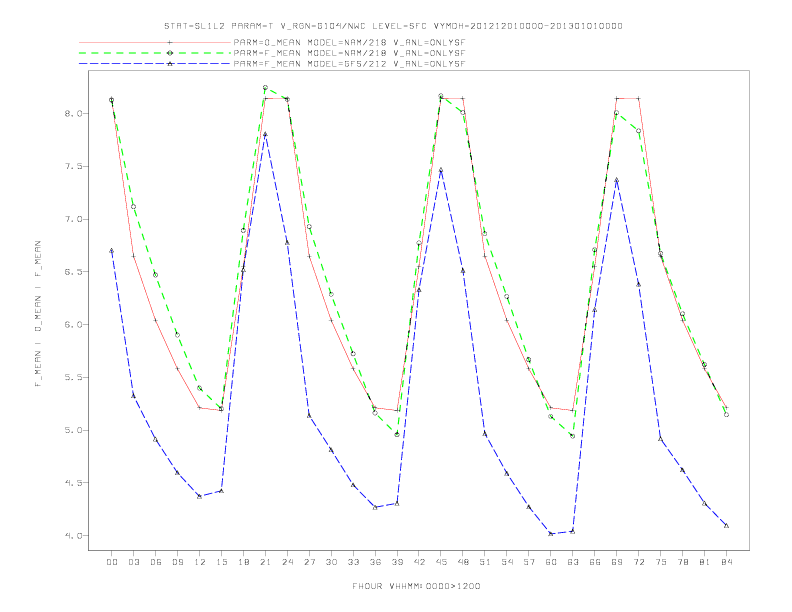The image size is (792, 612).
Task: Select the blue F_MEAN GFS/212 legend label
Action: [349, 64]
